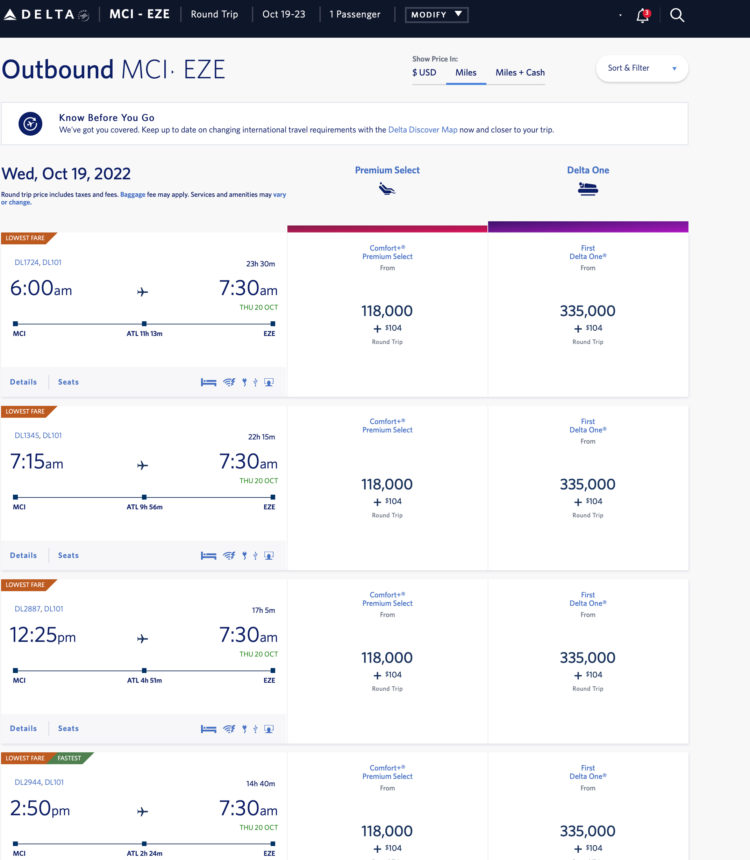Expand the MODIFY search dropdown
The height and width of the screenshot is (860, 750).
pos(436,15)
